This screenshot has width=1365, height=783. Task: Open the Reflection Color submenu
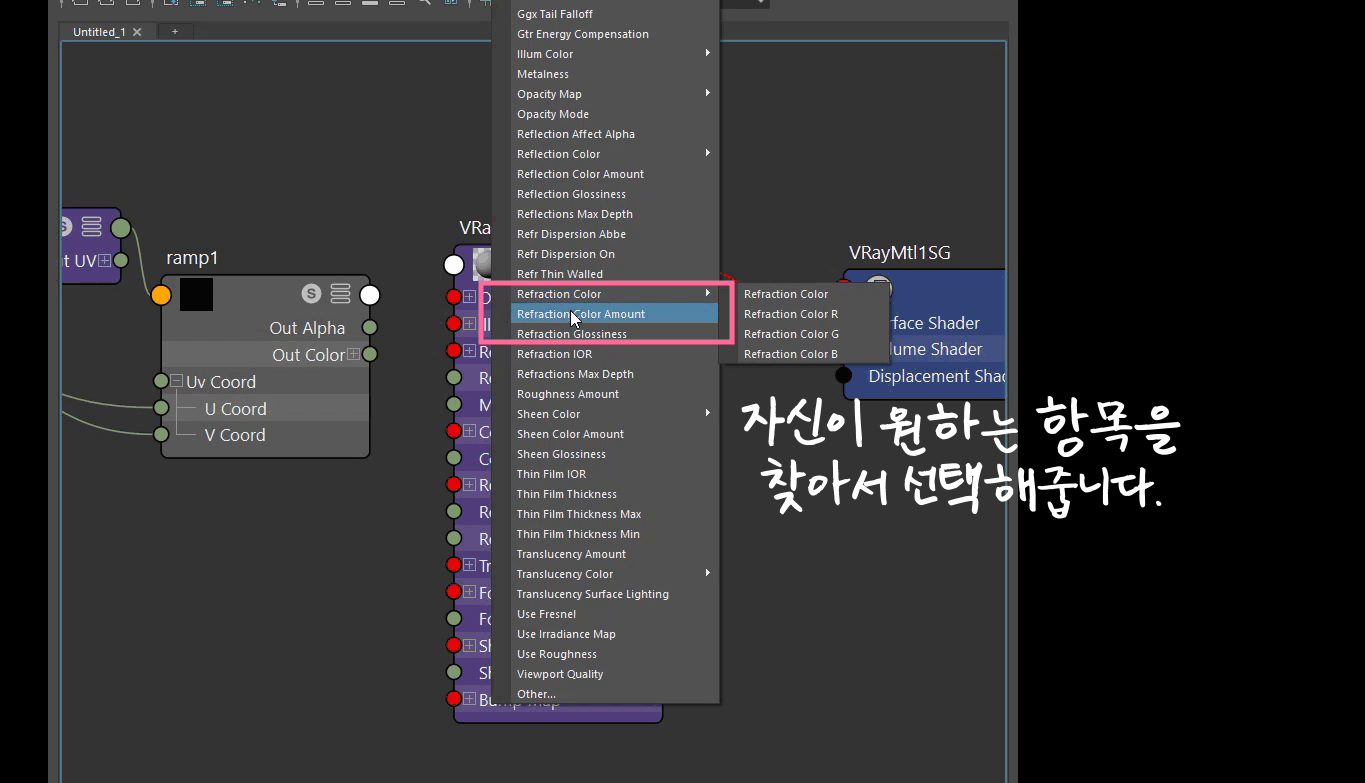tap(615, 154)
